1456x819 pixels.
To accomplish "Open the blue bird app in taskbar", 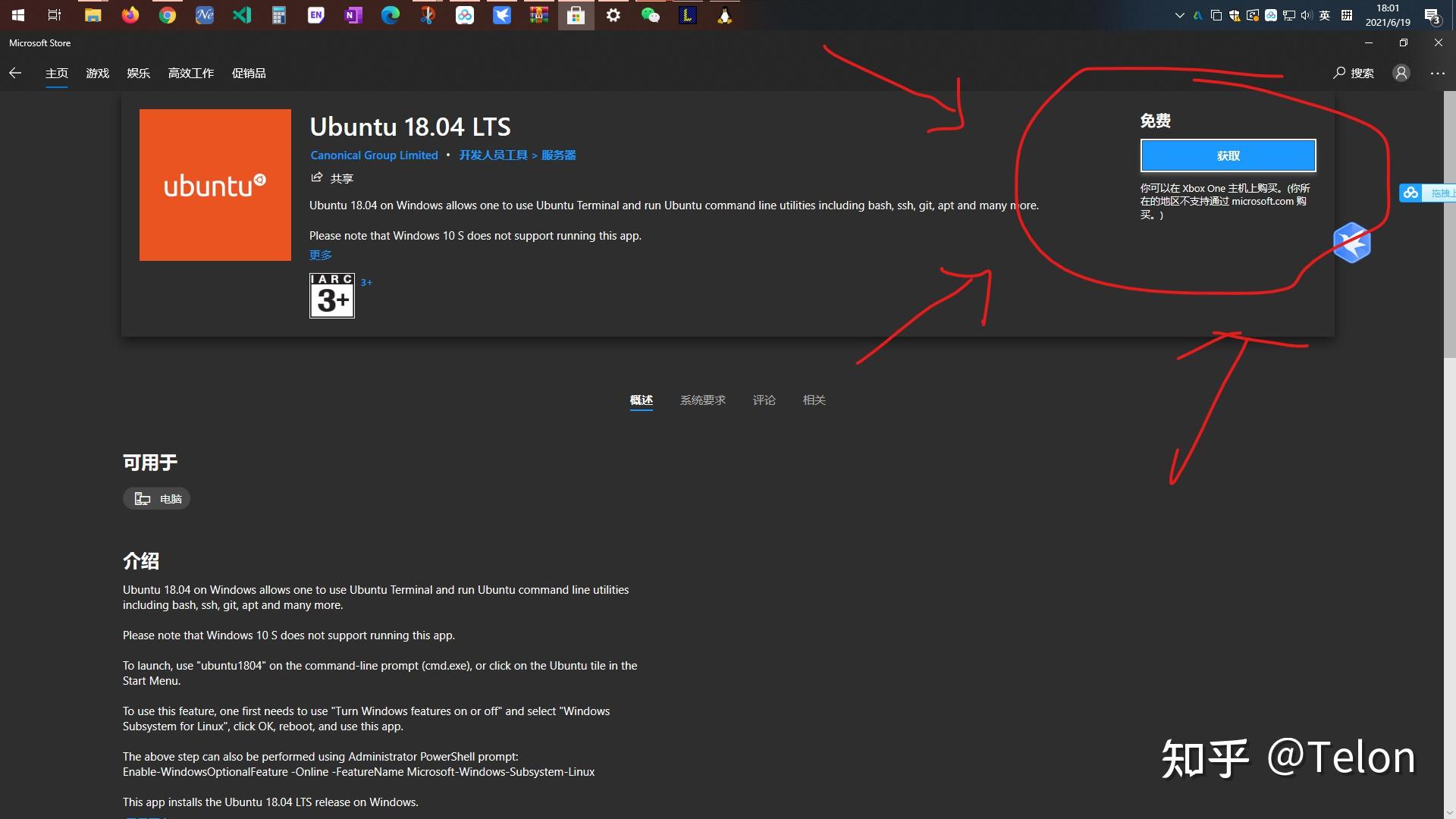I will click(502, 15).
